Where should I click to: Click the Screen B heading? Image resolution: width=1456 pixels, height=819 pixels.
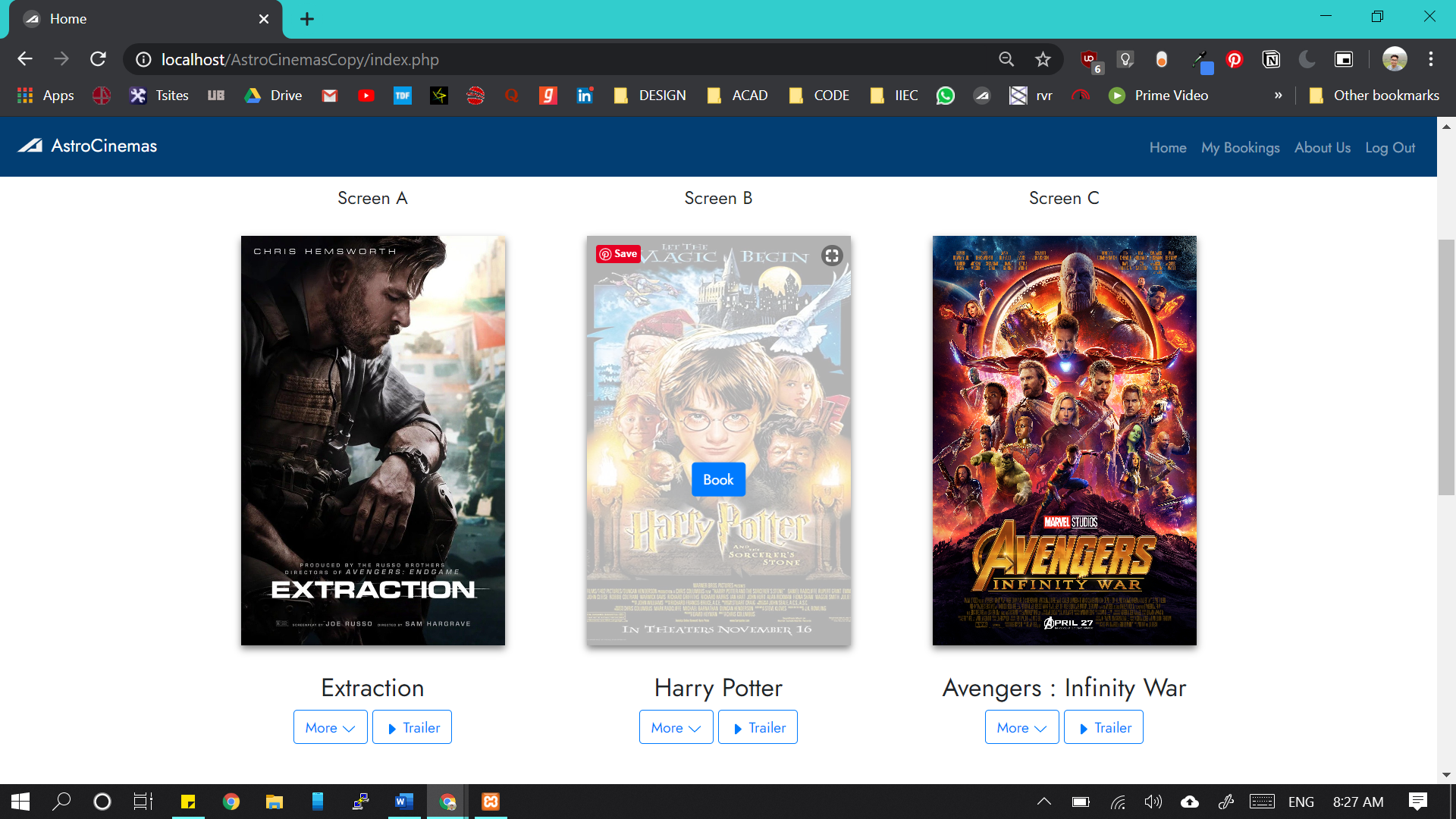(718, 198)
